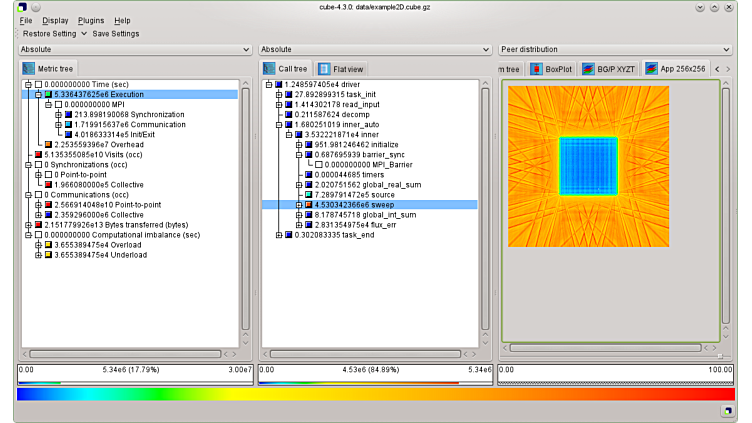Screen dimensions: 752x423
Task: Open the metric tree Absolute value-mode dropdown
Action: coord(135,49)
